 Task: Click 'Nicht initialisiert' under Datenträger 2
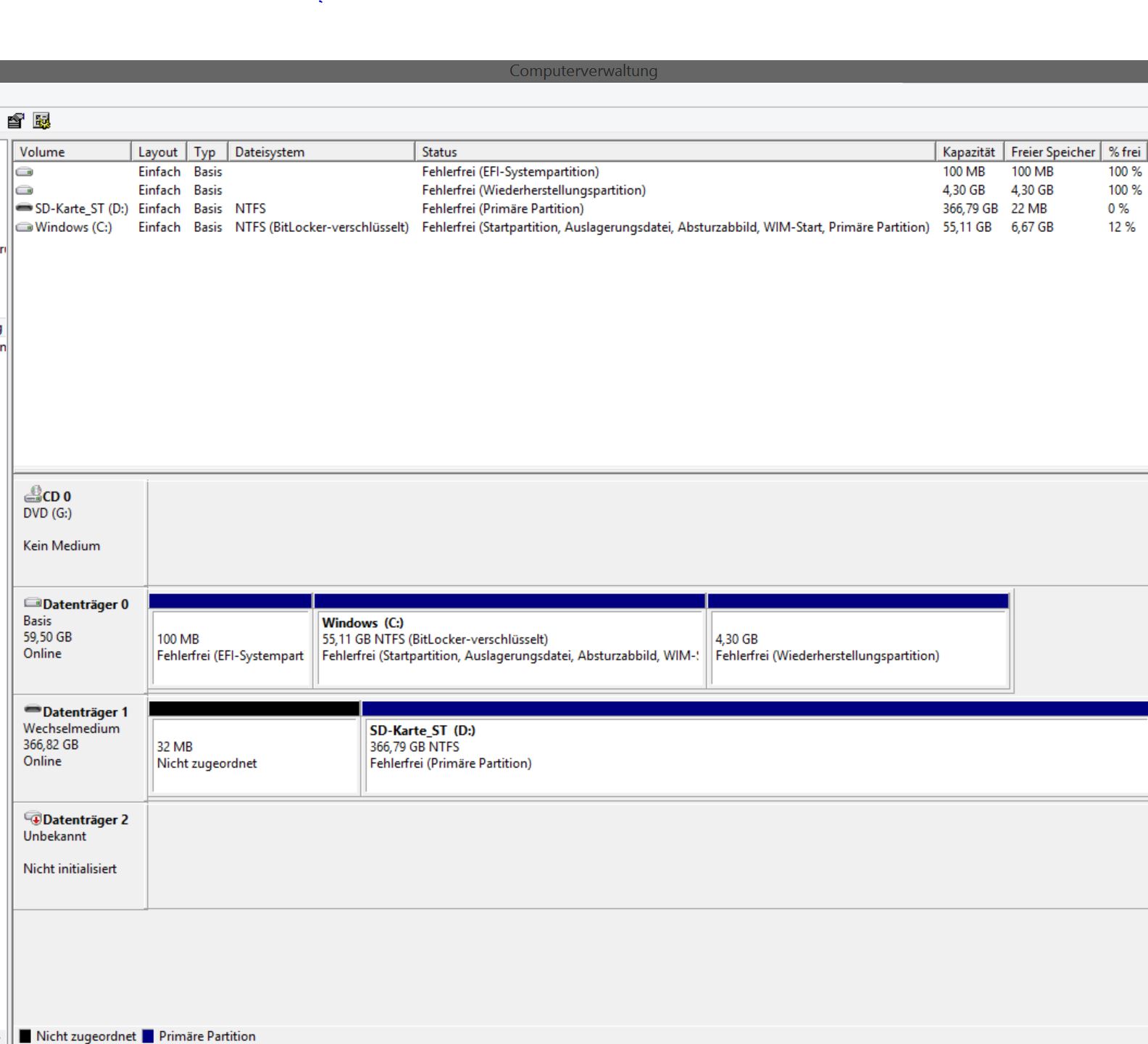click(x=70, y=869)
